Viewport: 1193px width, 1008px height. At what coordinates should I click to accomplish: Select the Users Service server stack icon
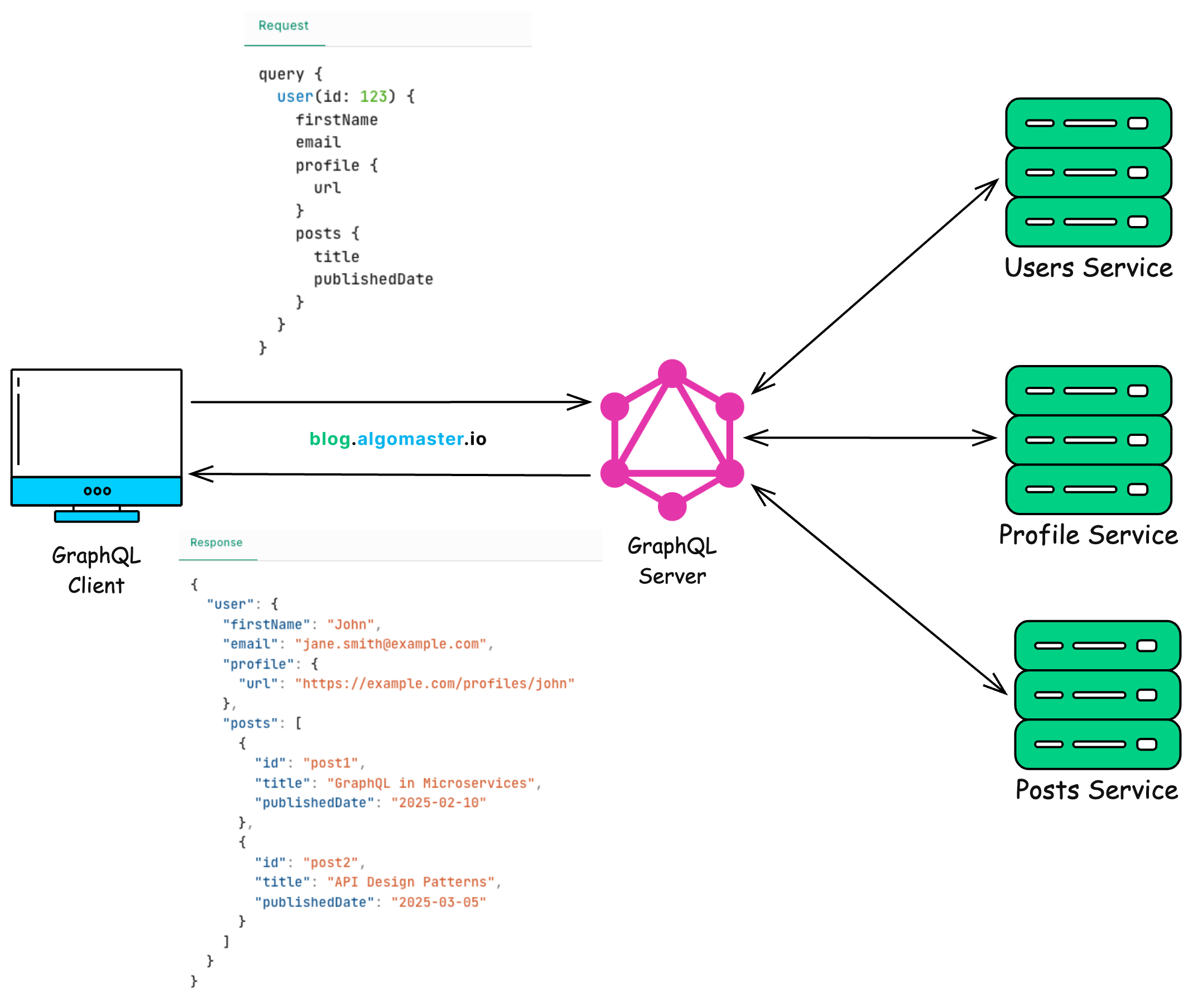point(1089,171)
